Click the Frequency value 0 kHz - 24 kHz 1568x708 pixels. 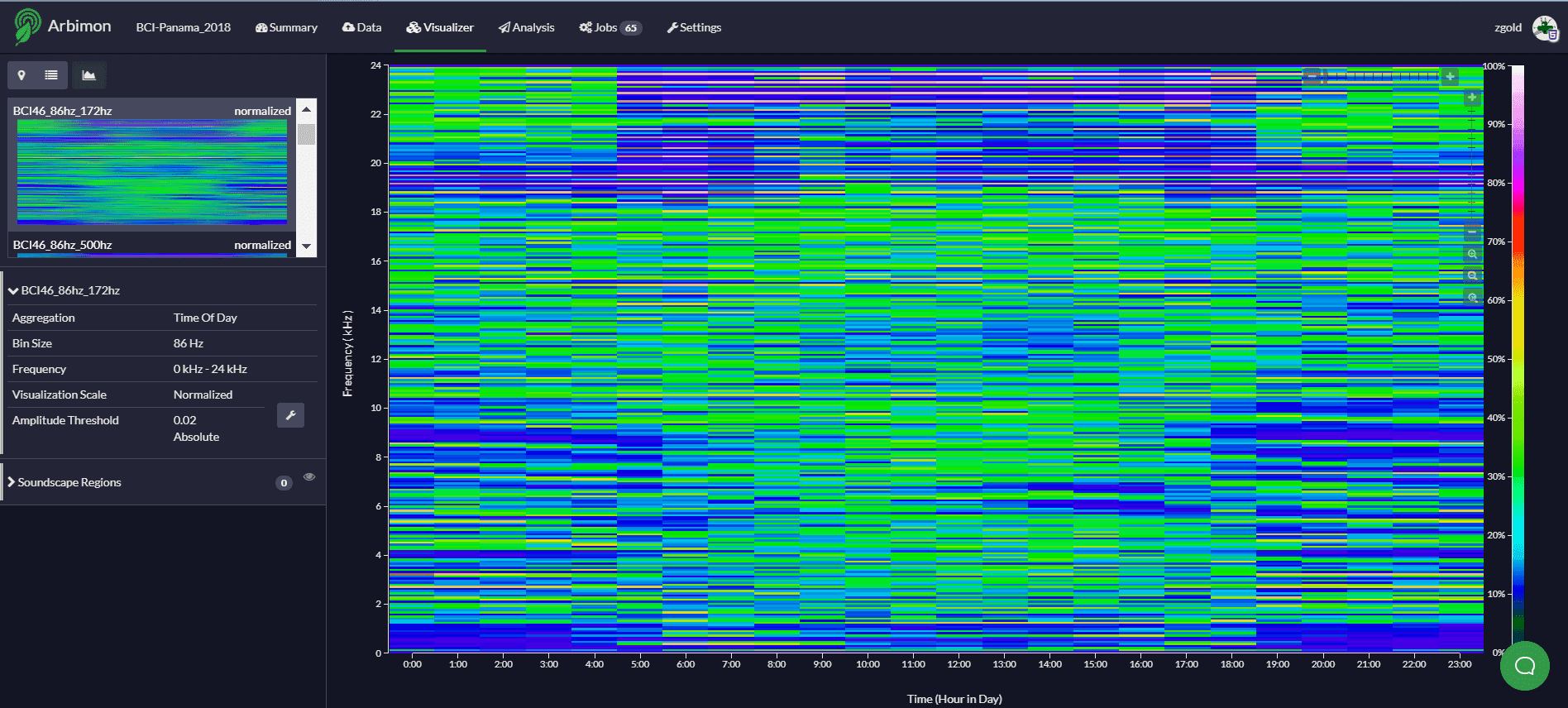click(x=210, y=369)
